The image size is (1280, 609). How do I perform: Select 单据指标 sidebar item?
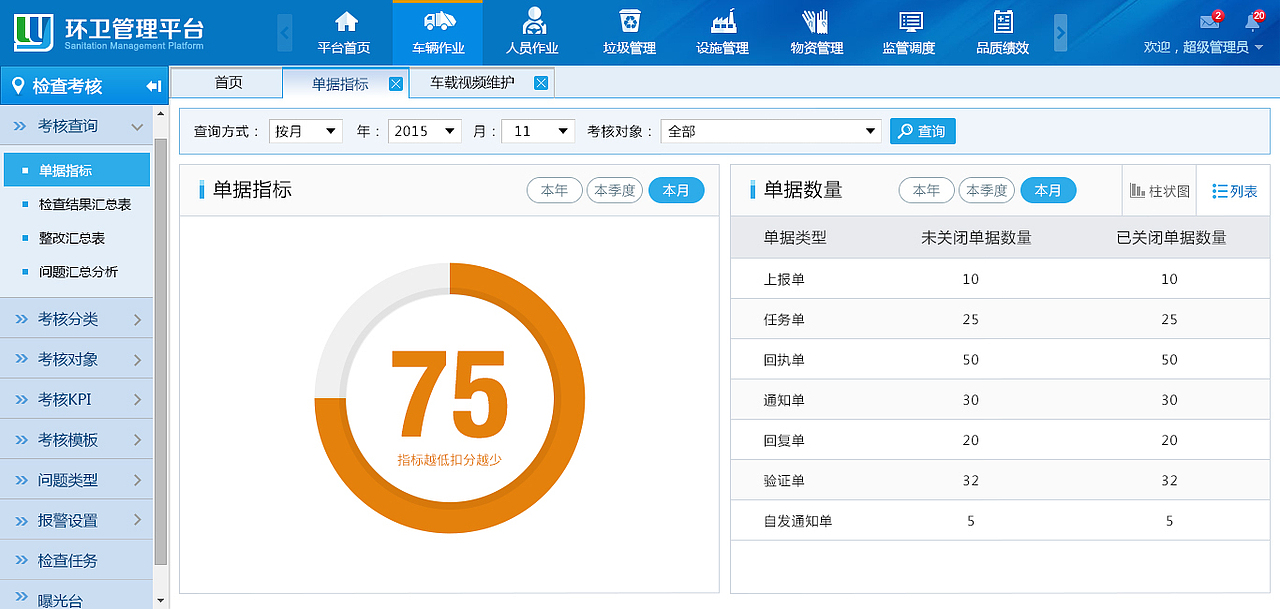(76, 171)
